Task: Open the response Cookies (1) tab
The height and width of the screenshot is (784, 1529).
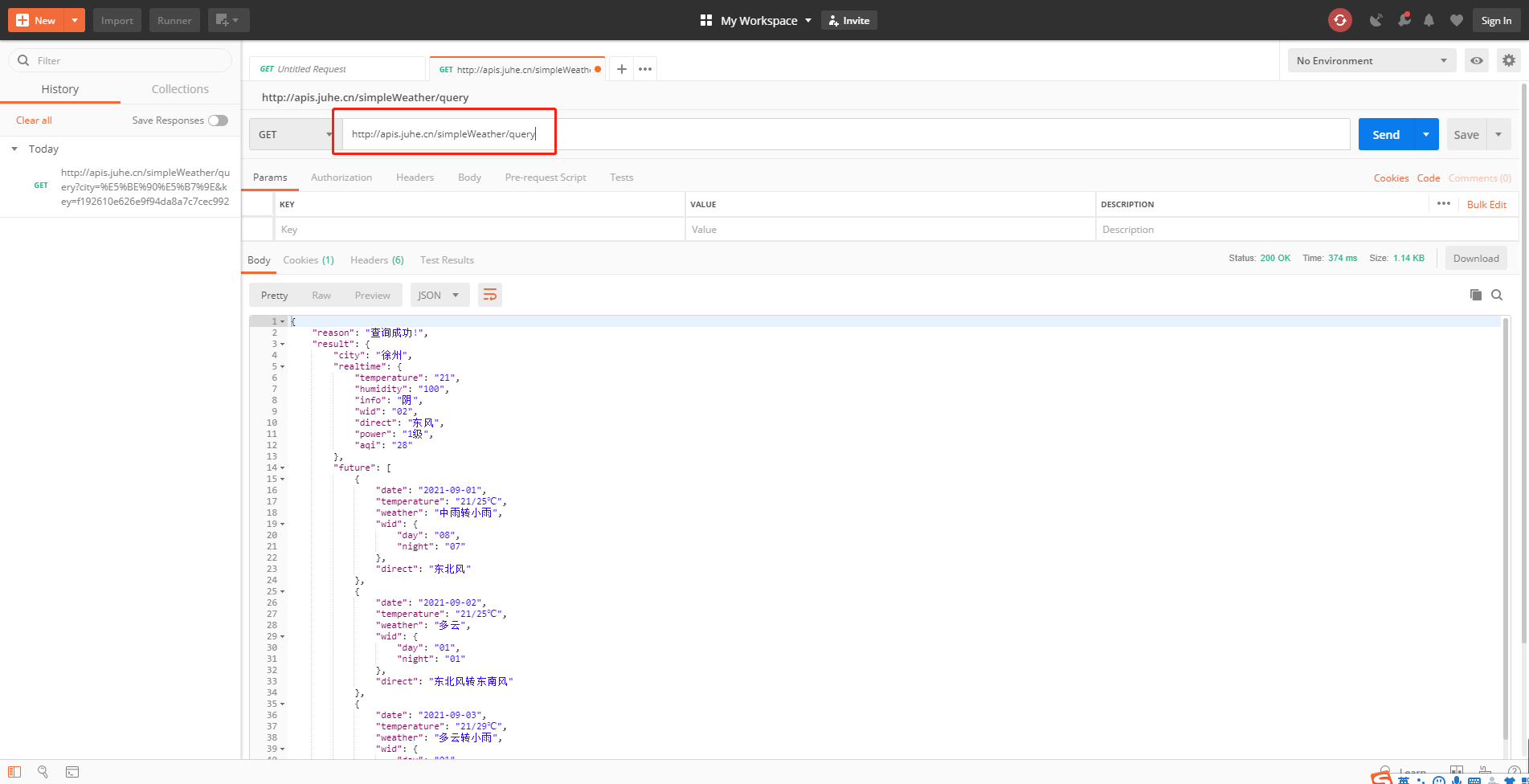Action: coord(309,260)
